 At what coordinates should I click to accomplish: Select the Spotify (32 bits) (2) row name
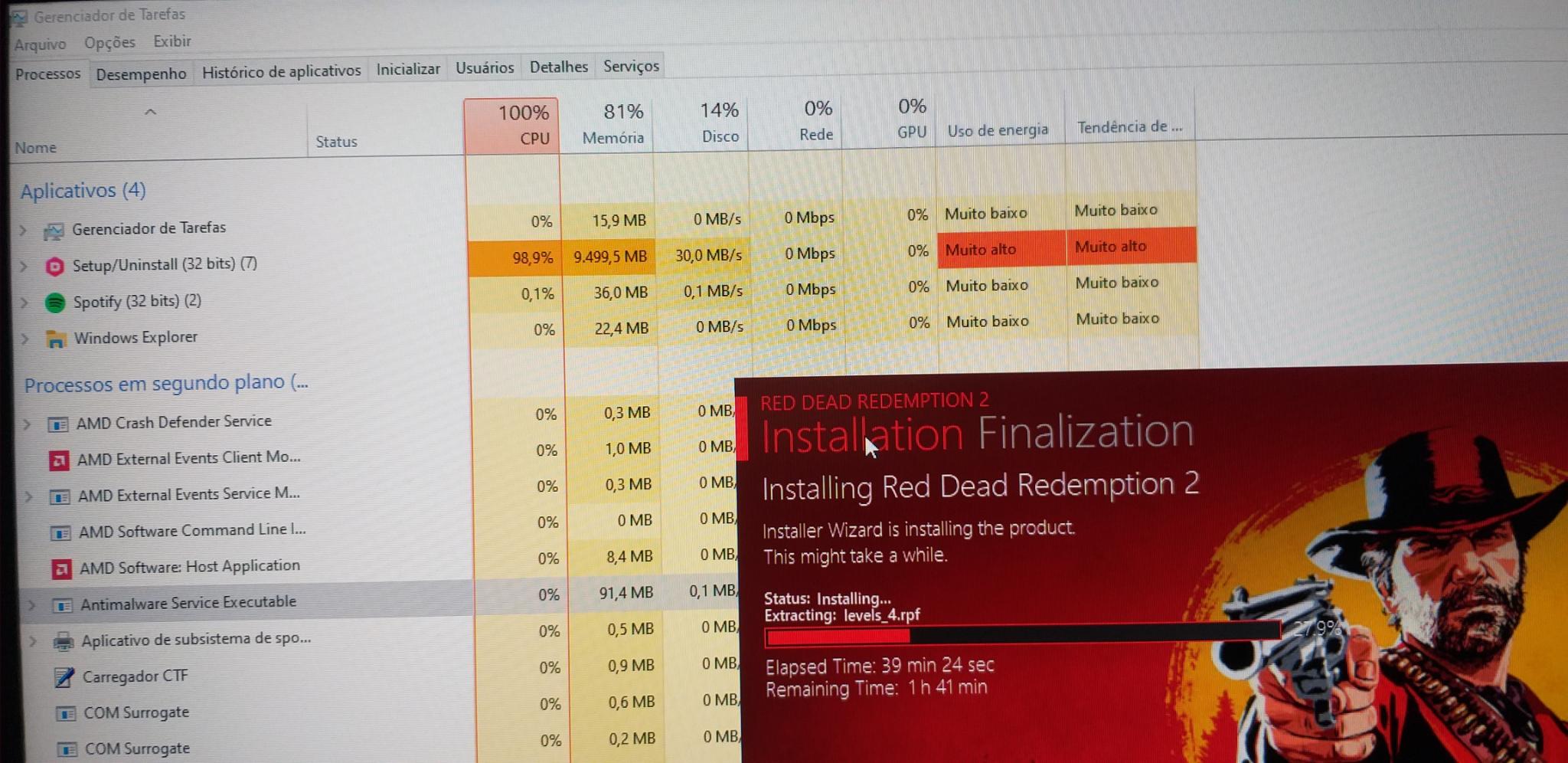coord(137,301)
